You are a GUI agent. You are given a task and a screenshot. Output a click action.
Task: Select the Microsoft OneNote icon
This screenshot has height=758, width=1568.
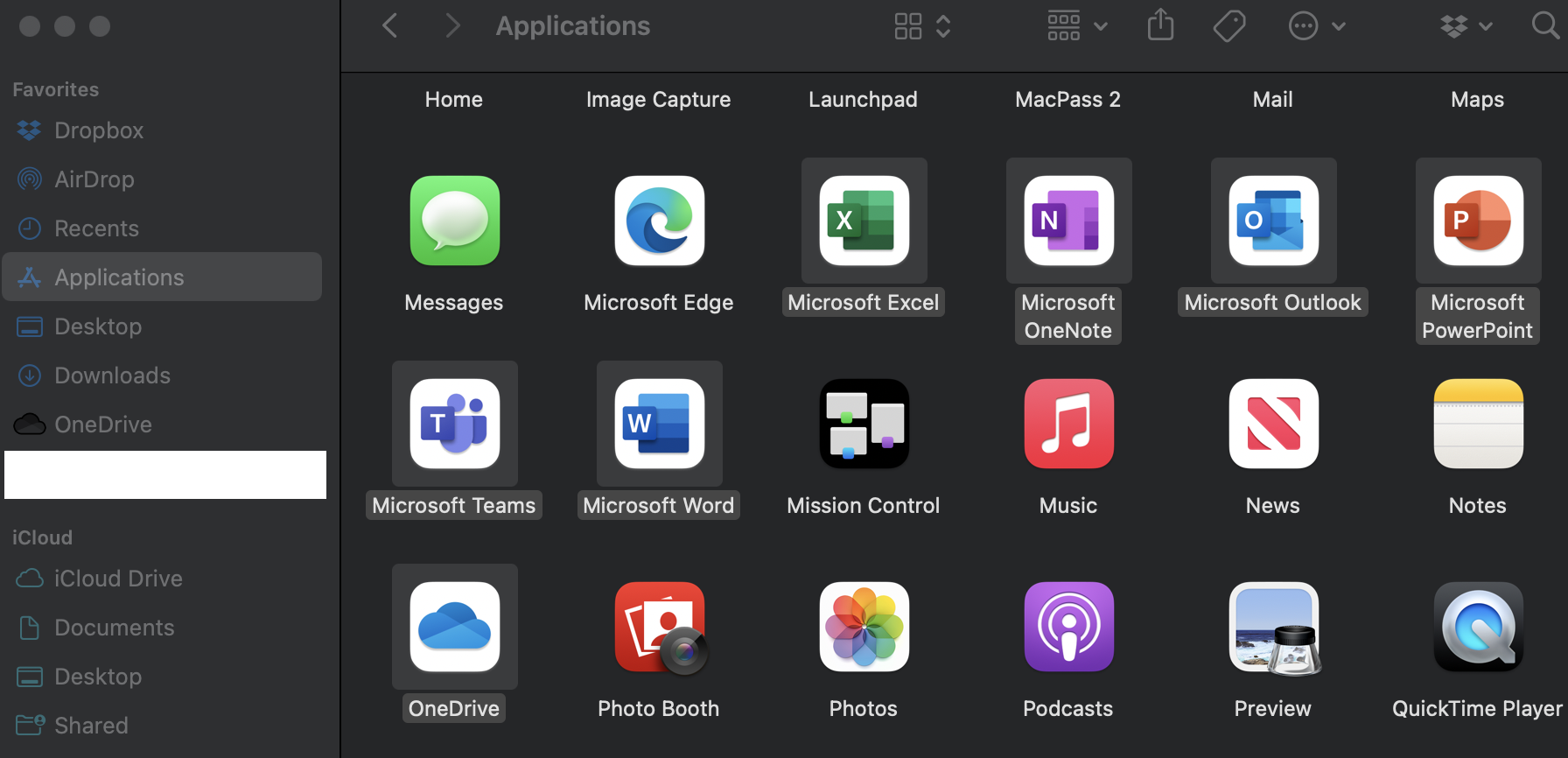tap(1068, 221)
